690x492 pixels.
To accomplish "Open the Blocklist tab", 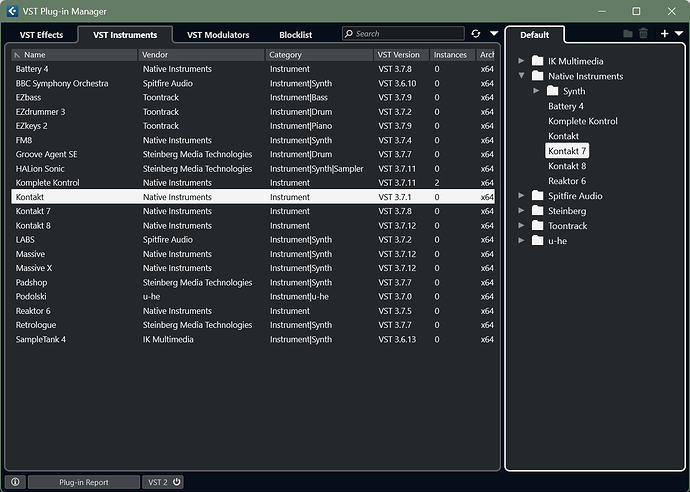I will (x=296, y=35).
